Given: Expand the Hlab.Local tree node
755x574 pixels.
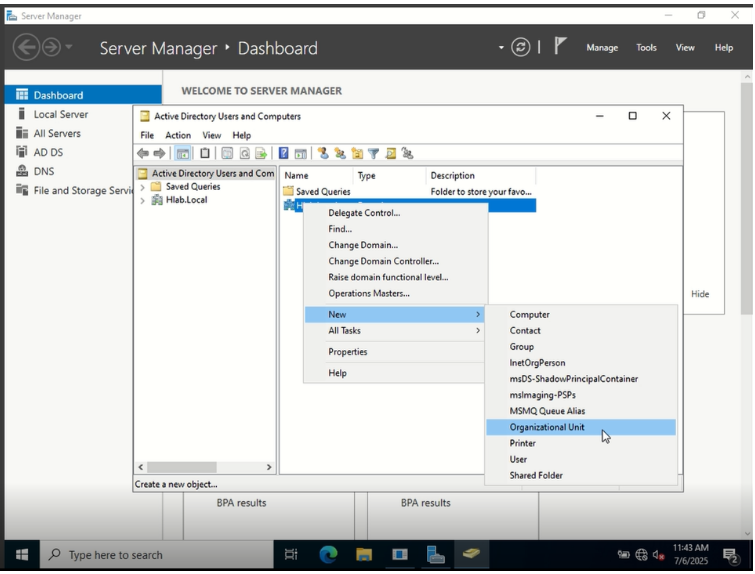Looking at the screenshot, I should pyautogui.click(x=143, y=200).
